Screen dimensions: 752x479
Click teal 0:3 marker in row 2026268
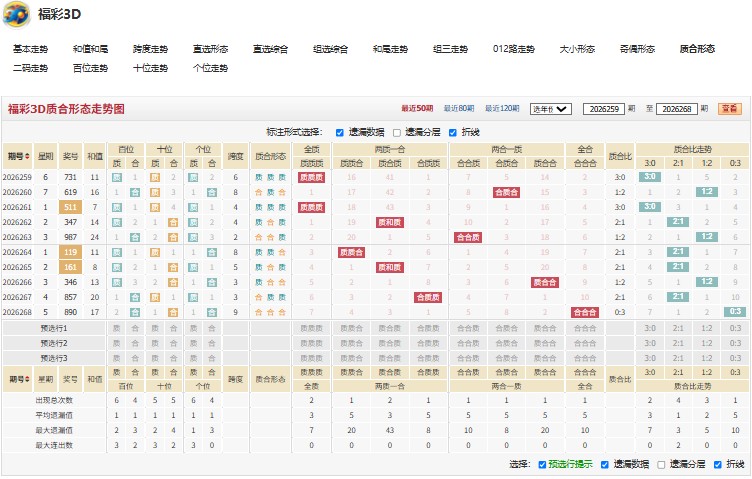click(735, 312)
